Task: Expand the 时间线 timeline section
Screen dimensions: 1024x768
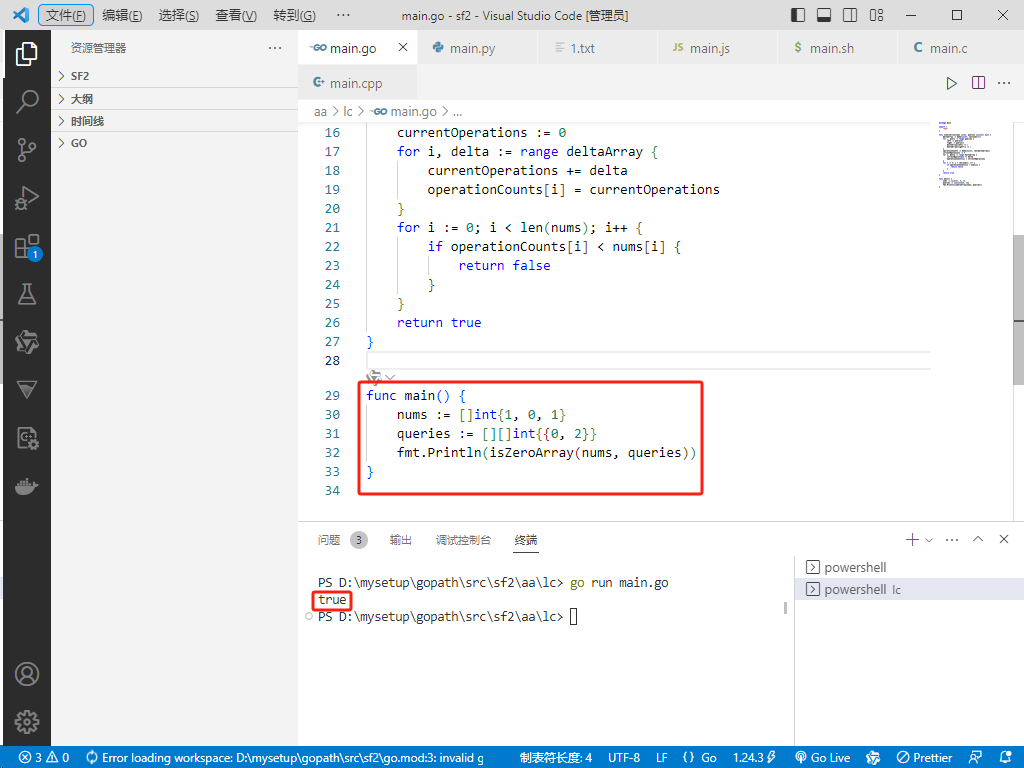Action: coord(174,121)
